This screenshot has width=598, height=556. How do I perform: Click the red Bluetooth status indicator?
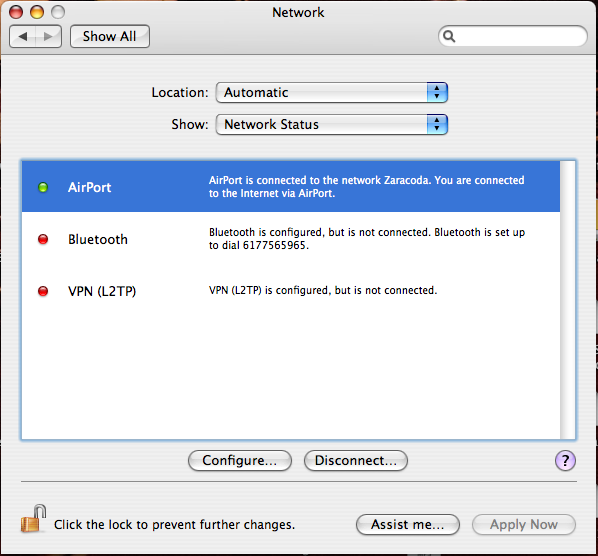point(43,239)
